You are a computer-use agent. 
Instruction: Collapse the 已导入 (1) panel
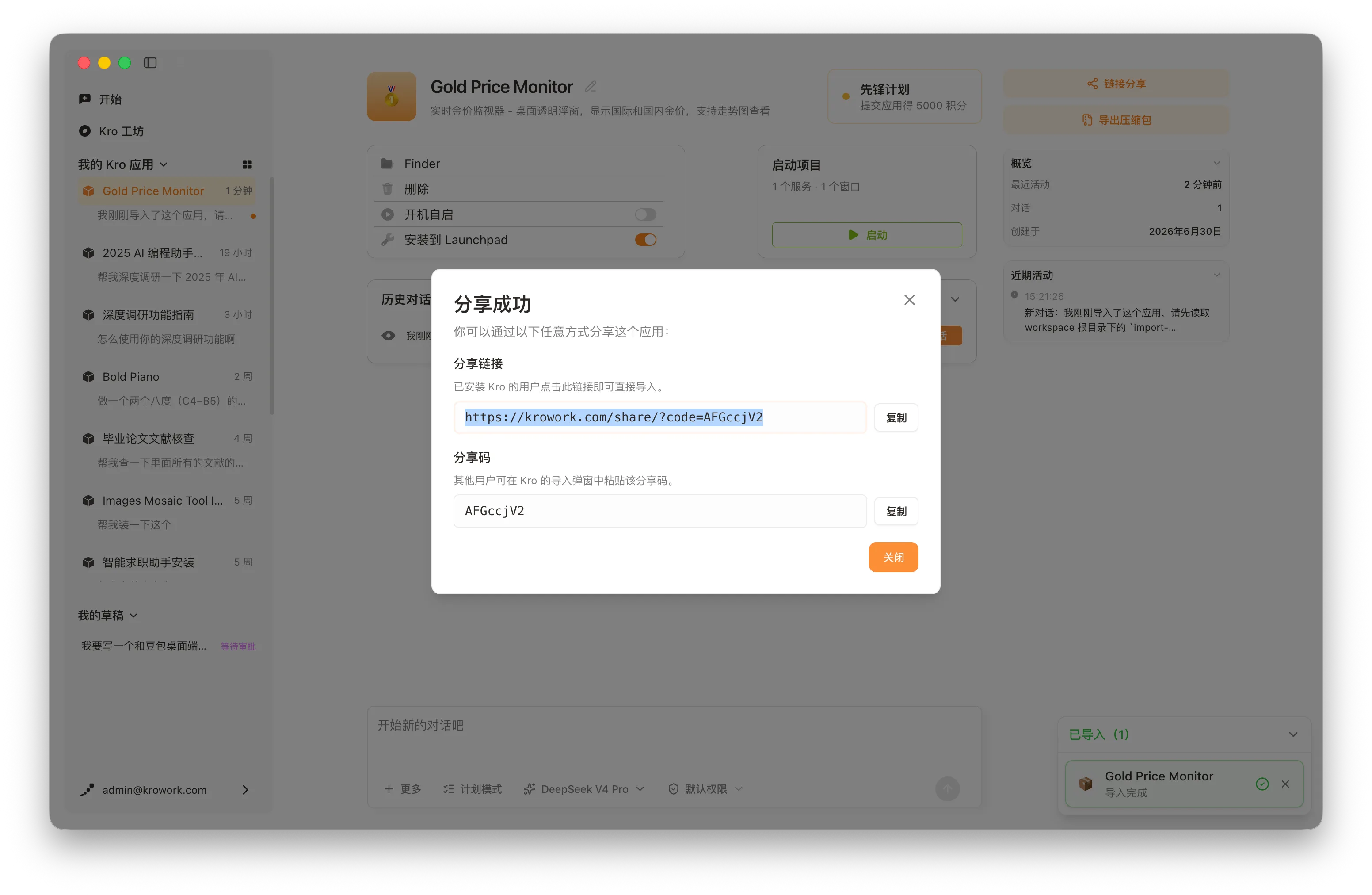coord(1292,734)
